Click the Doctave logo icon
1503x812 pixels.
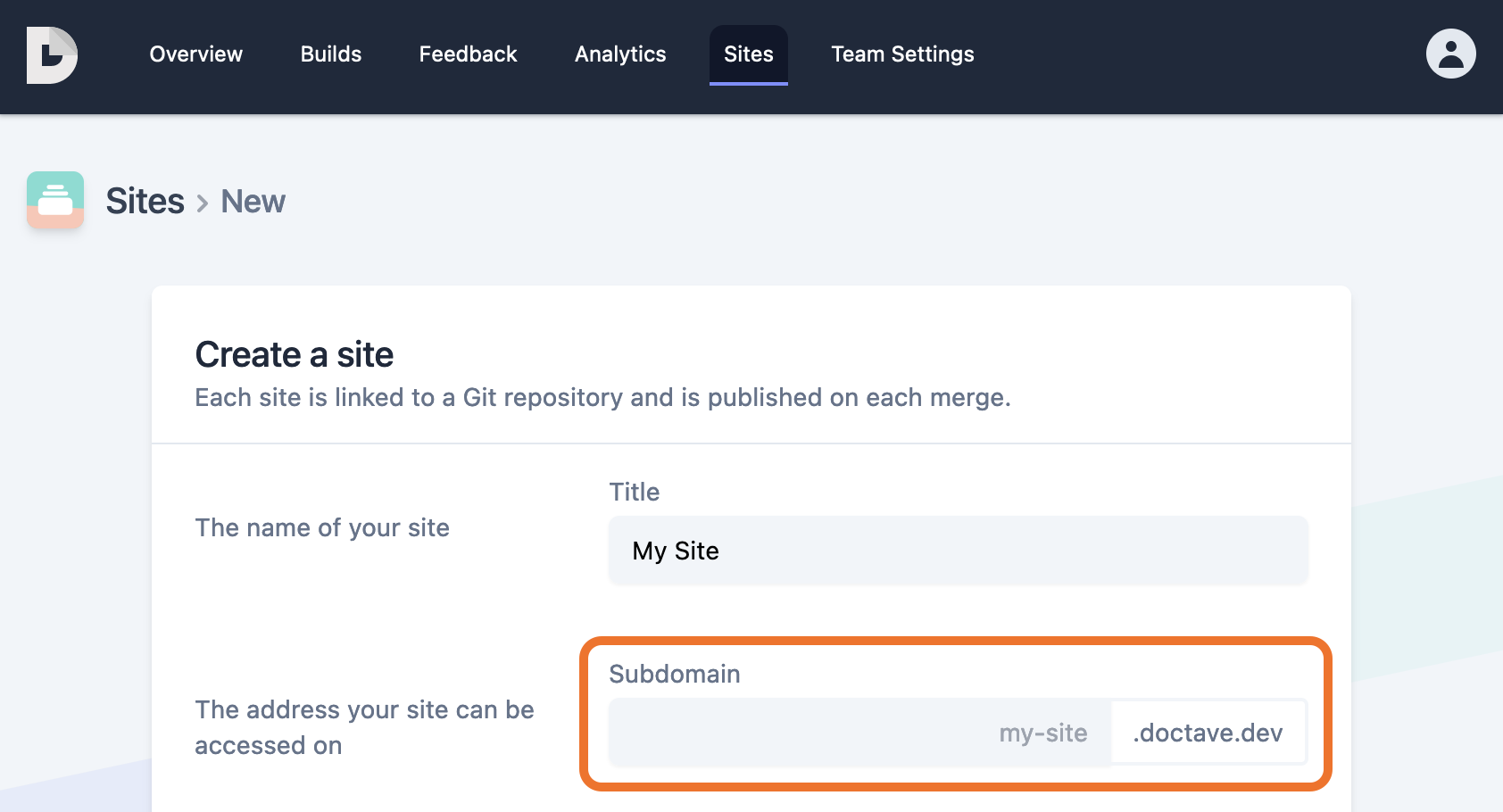54,54
